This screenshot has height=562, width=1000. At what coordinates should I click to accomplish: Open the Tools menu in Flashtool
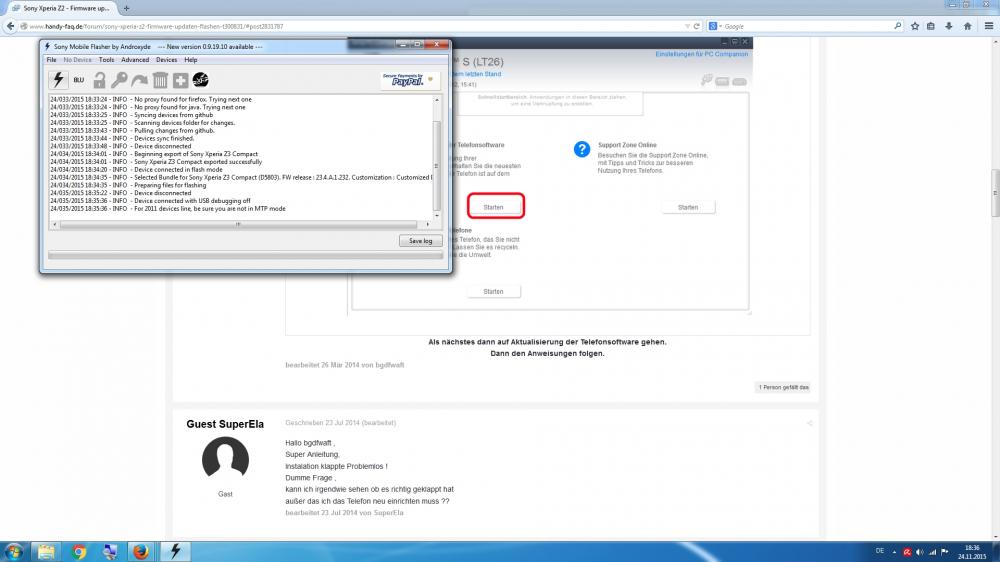click(x=106, y=60)
